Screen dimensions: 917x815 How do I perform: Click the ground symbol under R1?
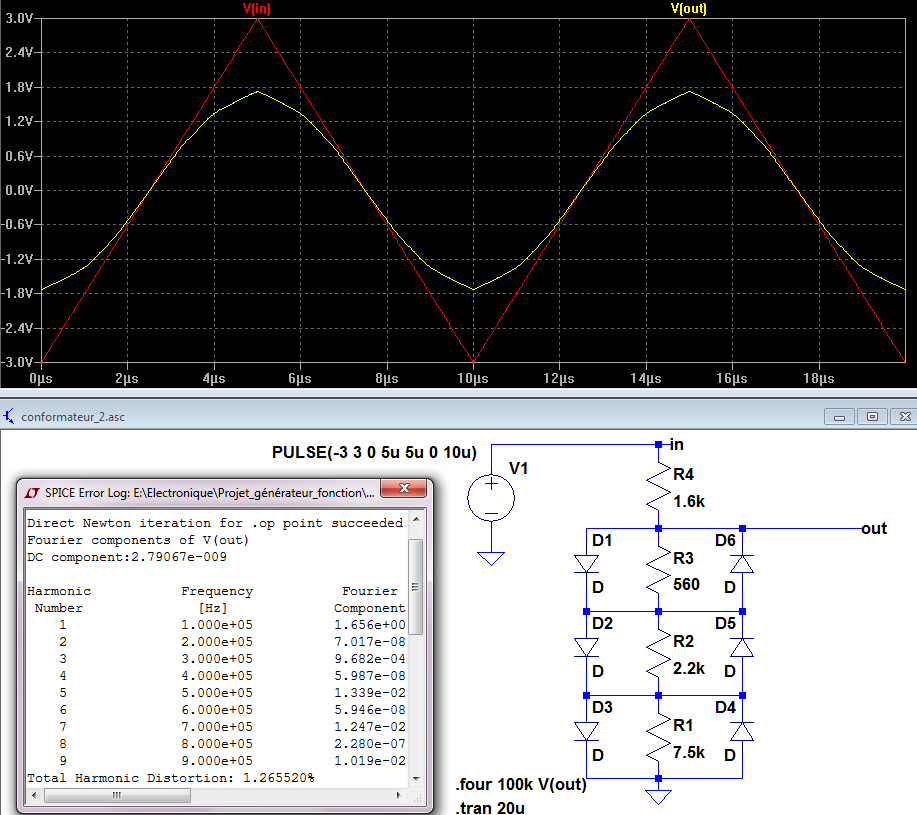pos(659,796)
